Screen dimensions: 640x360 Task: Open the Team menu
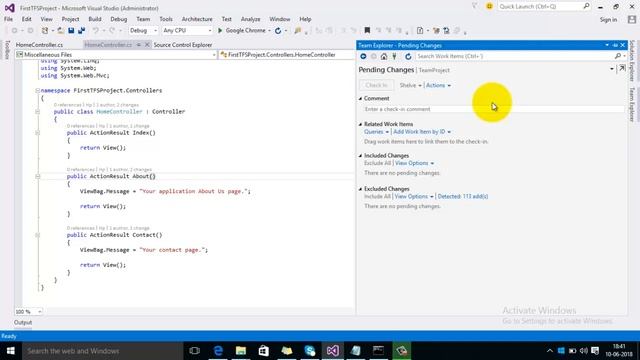tap(143, 19)
